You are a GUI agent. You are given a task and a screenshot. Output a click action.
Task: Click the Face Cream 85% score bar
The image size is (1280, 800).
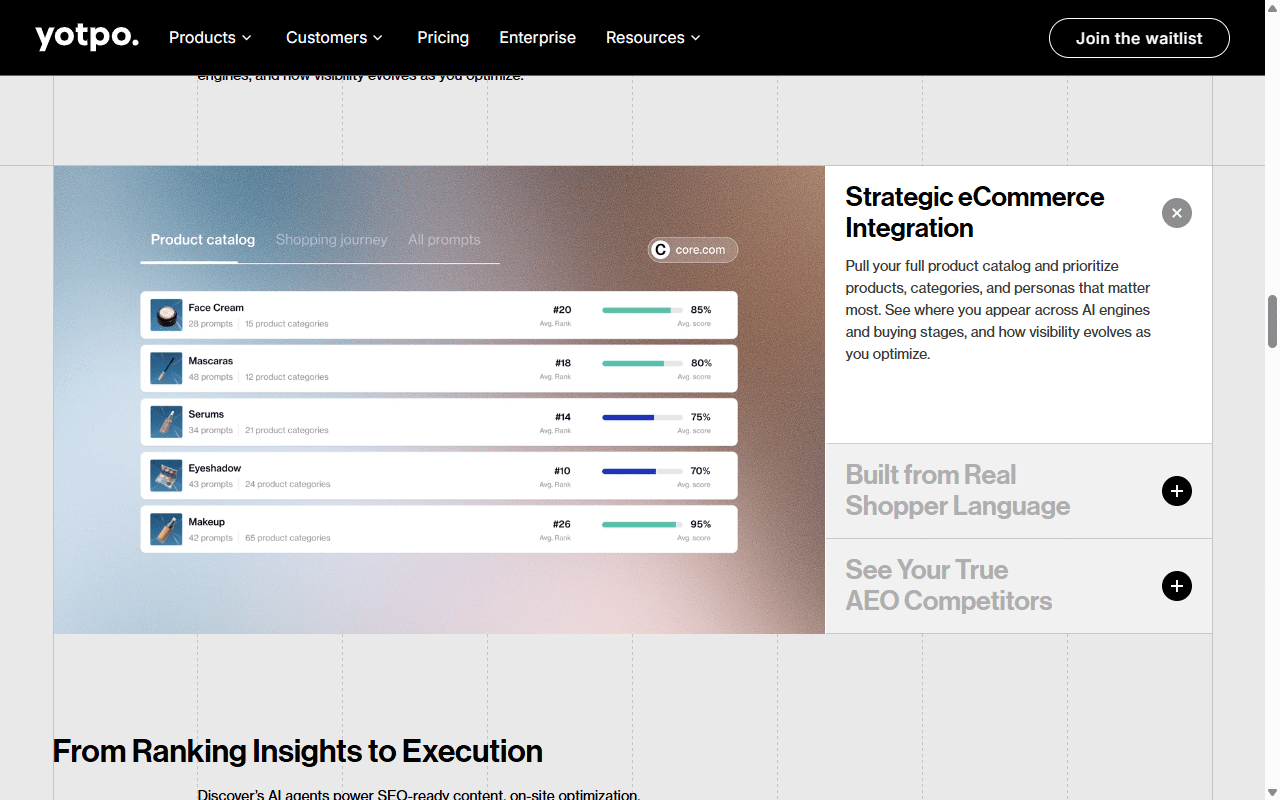pyautogui.click(x=642, y=310)
